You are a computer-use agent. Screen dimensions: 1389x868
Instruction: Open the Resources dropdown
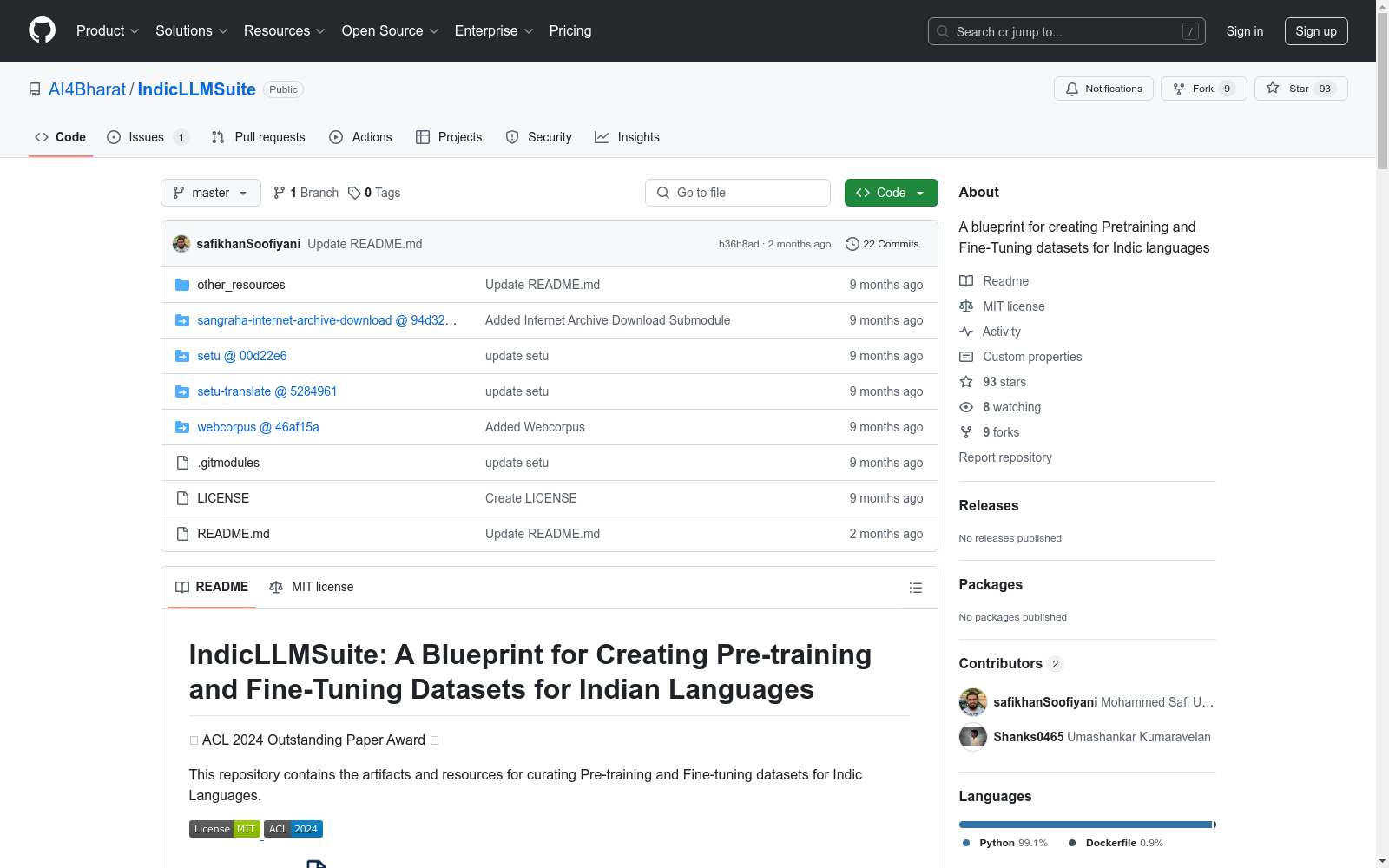(x=285, y=31)
